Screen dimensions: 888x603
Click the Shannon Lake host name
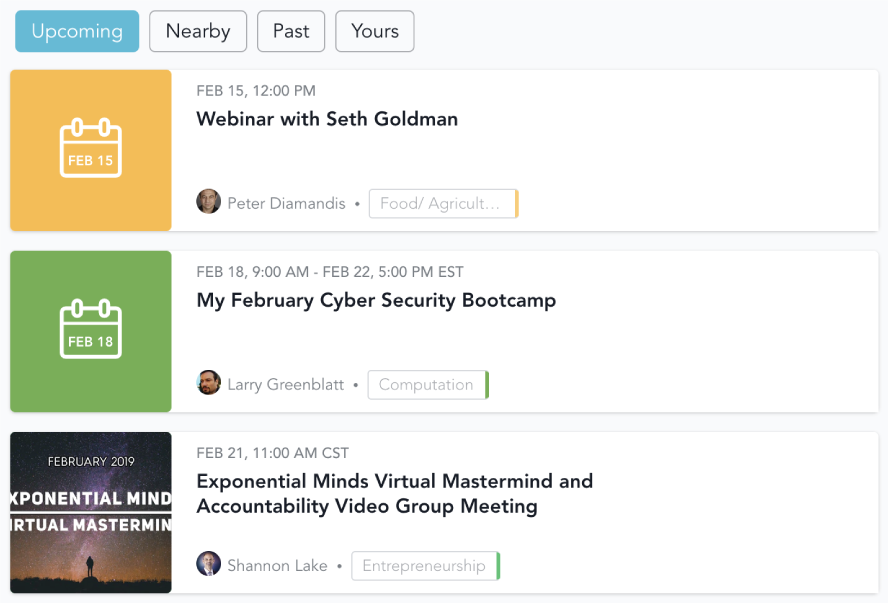tap(277, 566)
